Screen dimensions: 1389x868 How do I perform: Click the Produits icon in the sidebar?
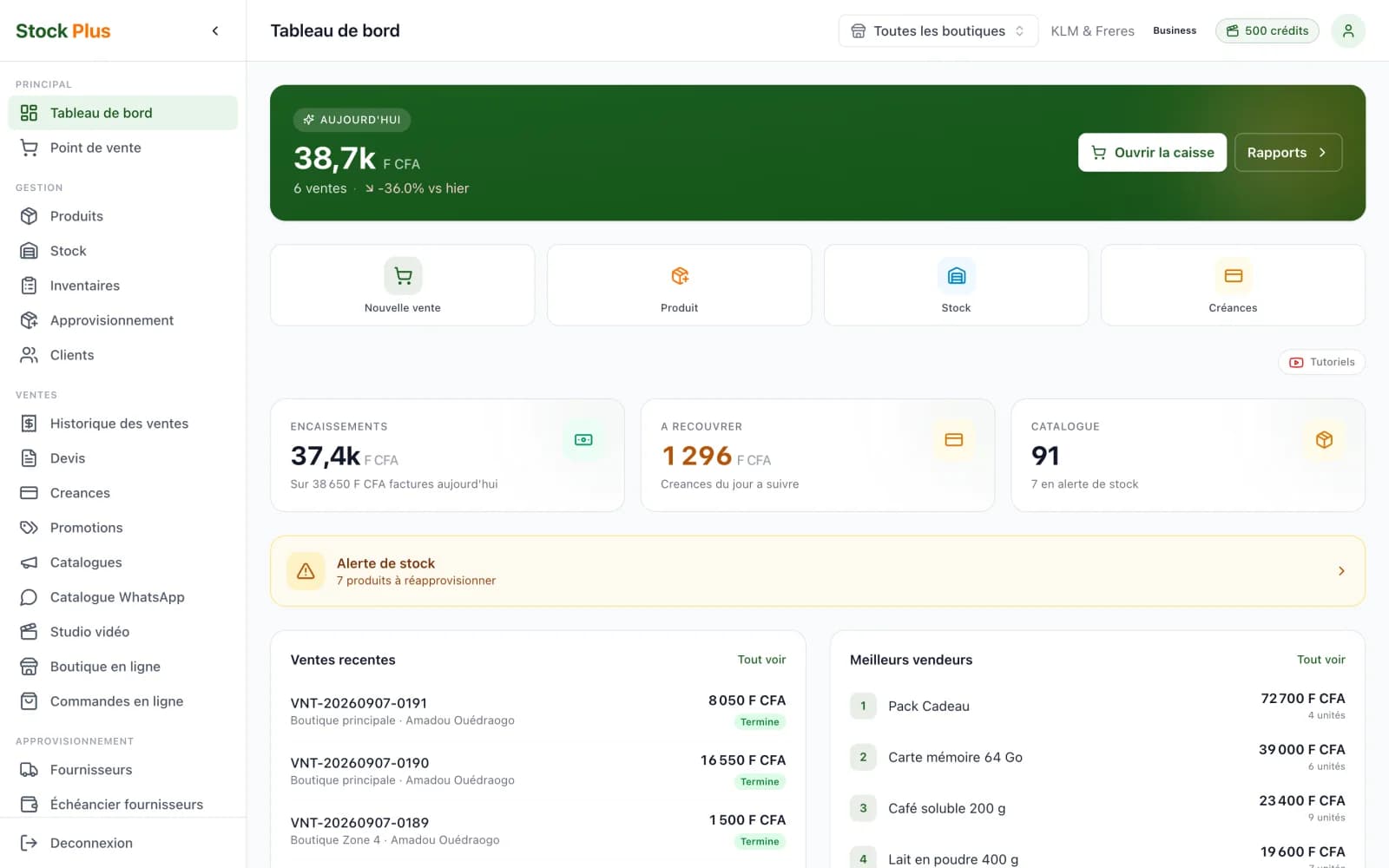(30, 216)
